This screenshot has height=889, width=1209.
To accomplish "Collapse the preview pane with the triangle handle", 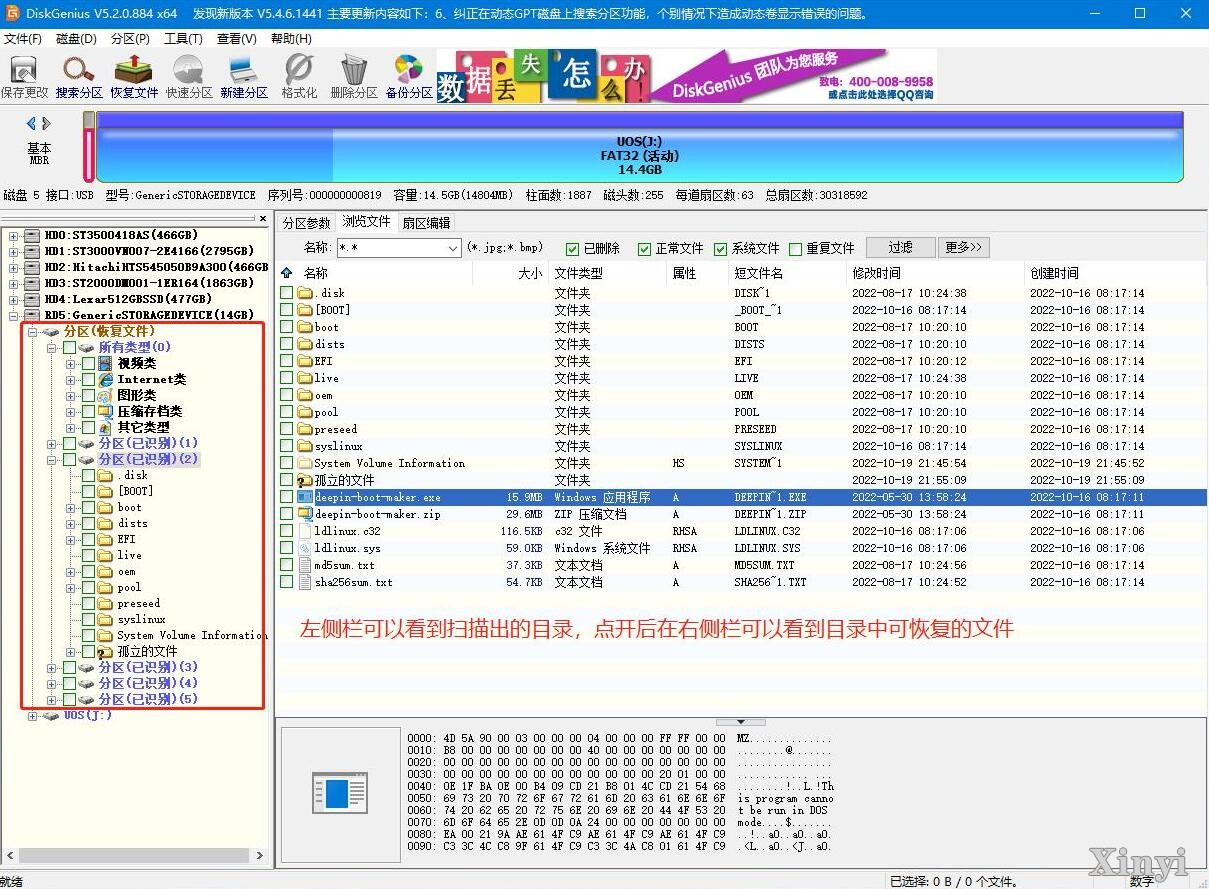I will pyautogui.click(x=741, y=721).
